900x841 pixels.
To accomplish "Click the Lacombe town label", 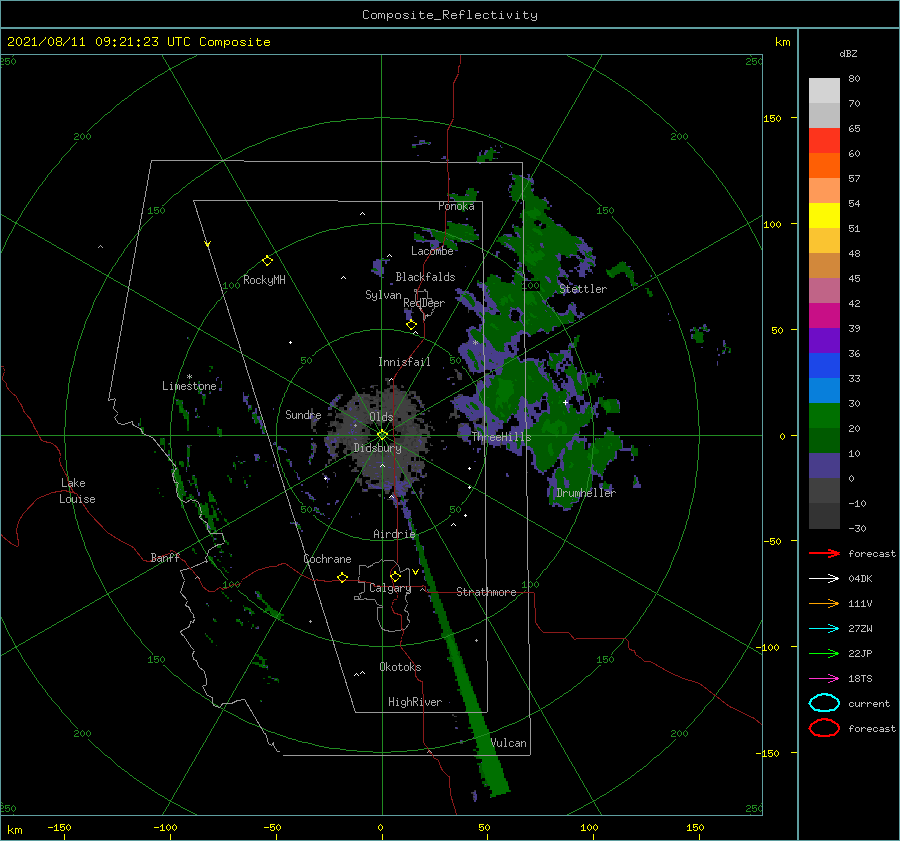I will [432, 251].
